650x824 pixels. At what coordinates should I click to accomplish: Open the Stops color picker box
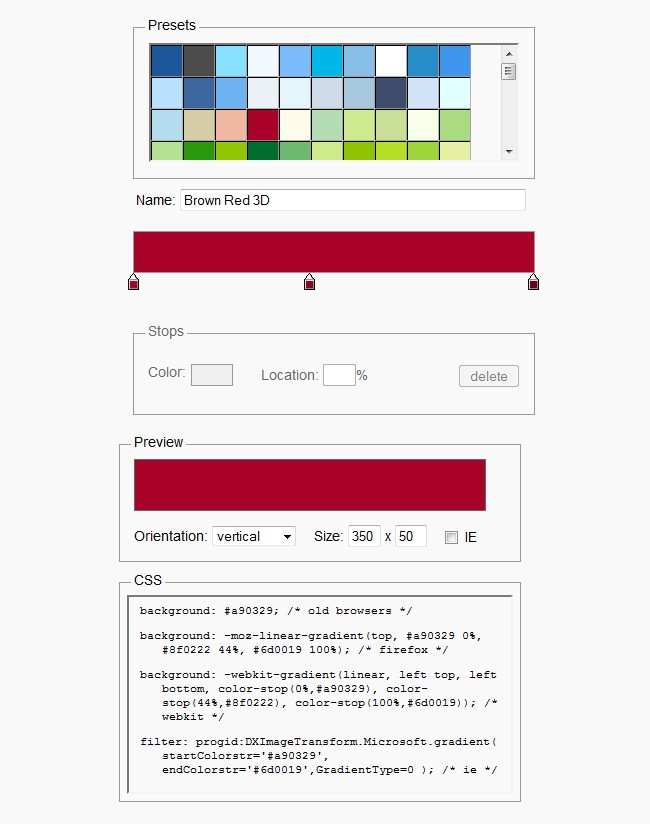point(212,375)
